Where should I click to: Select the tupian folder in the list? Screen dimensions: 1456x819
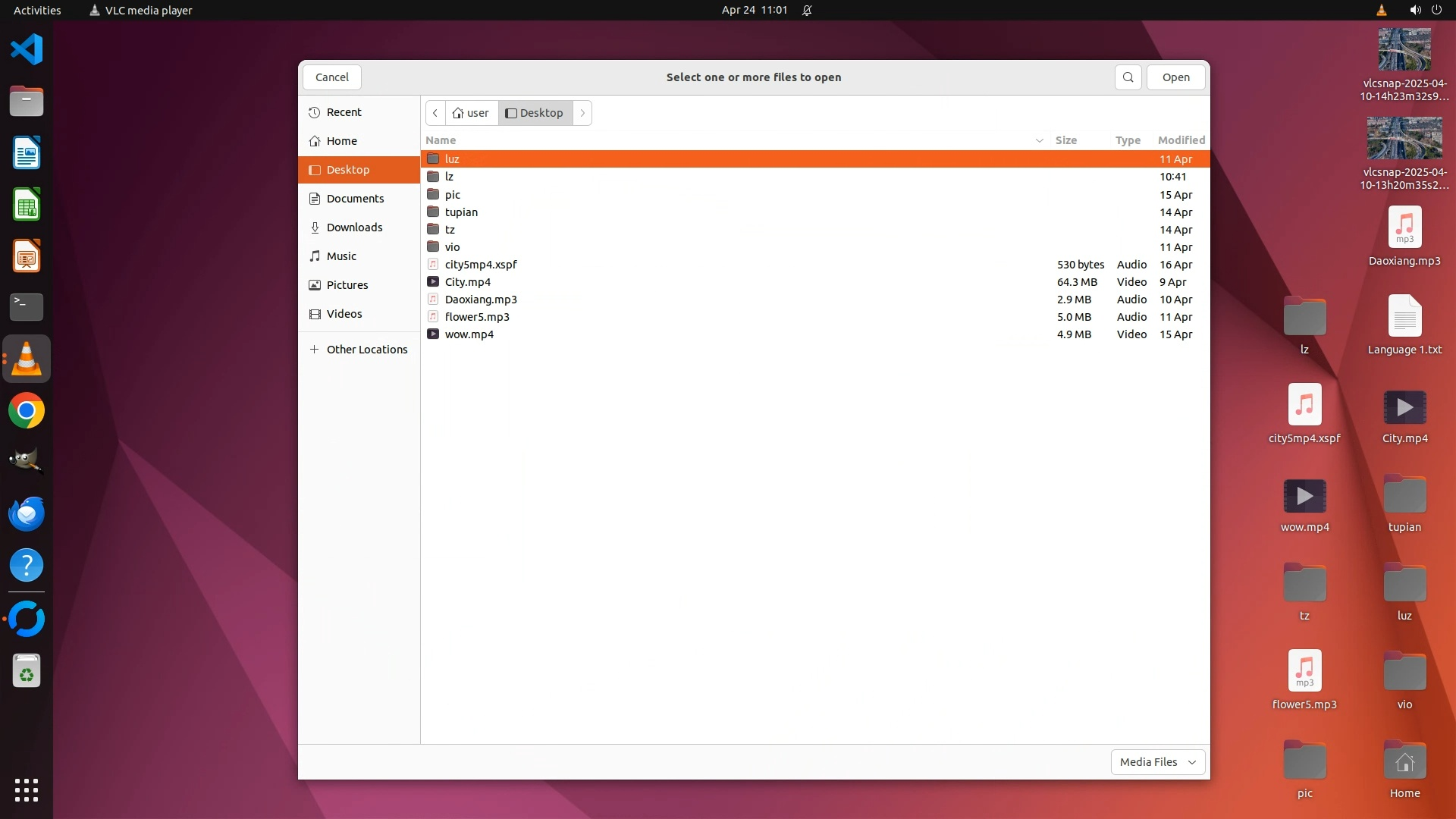(x=461, y=212)
